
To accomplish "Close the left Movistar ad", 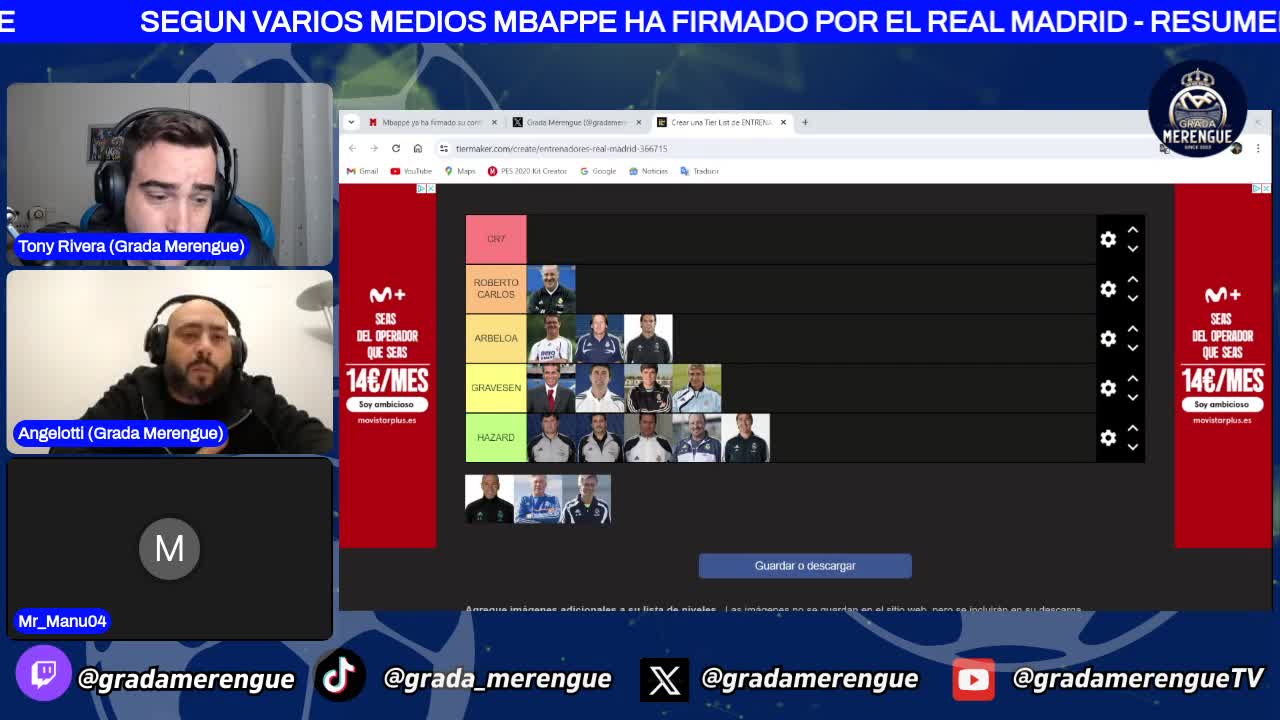I will (x=431, y=188).
